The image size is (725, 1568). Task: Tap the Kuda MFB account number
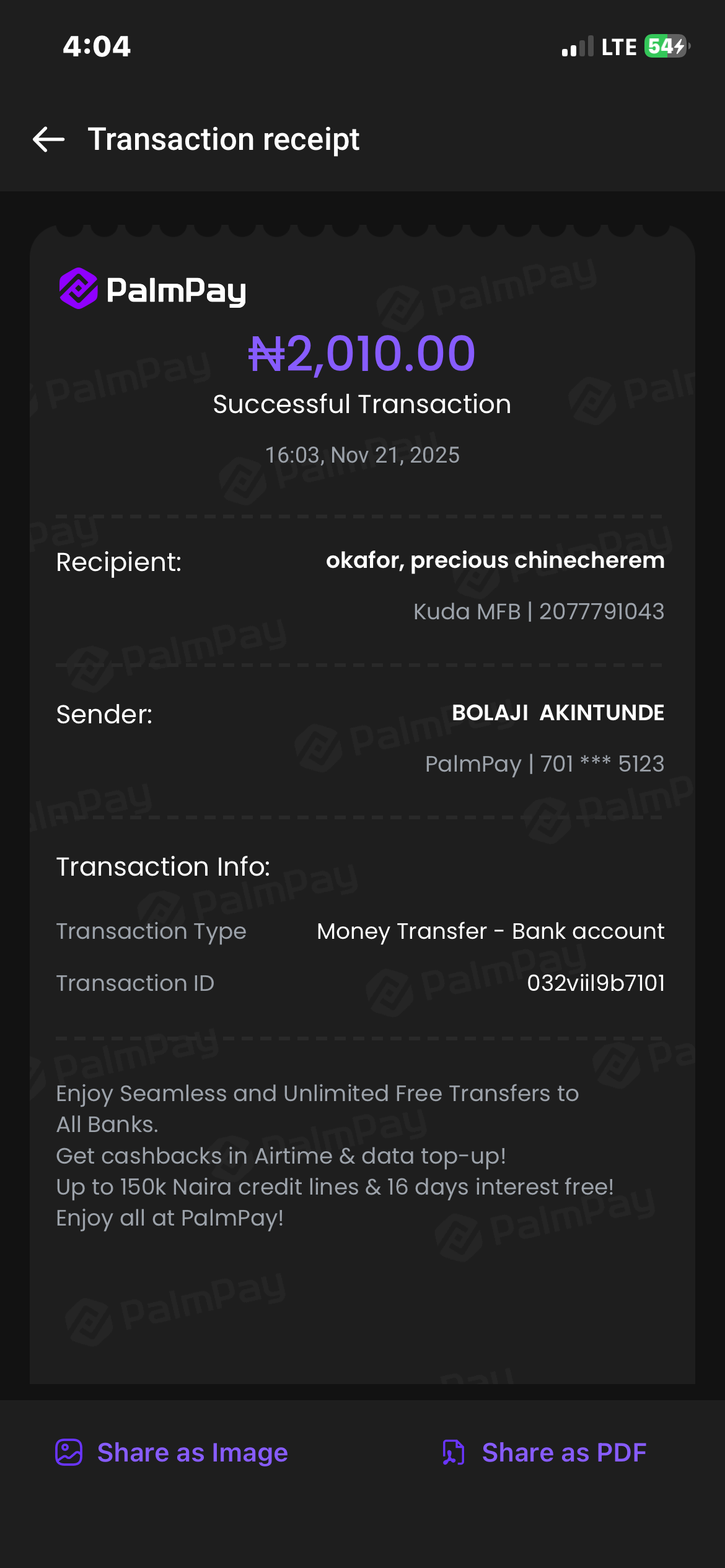pos(538,611)
